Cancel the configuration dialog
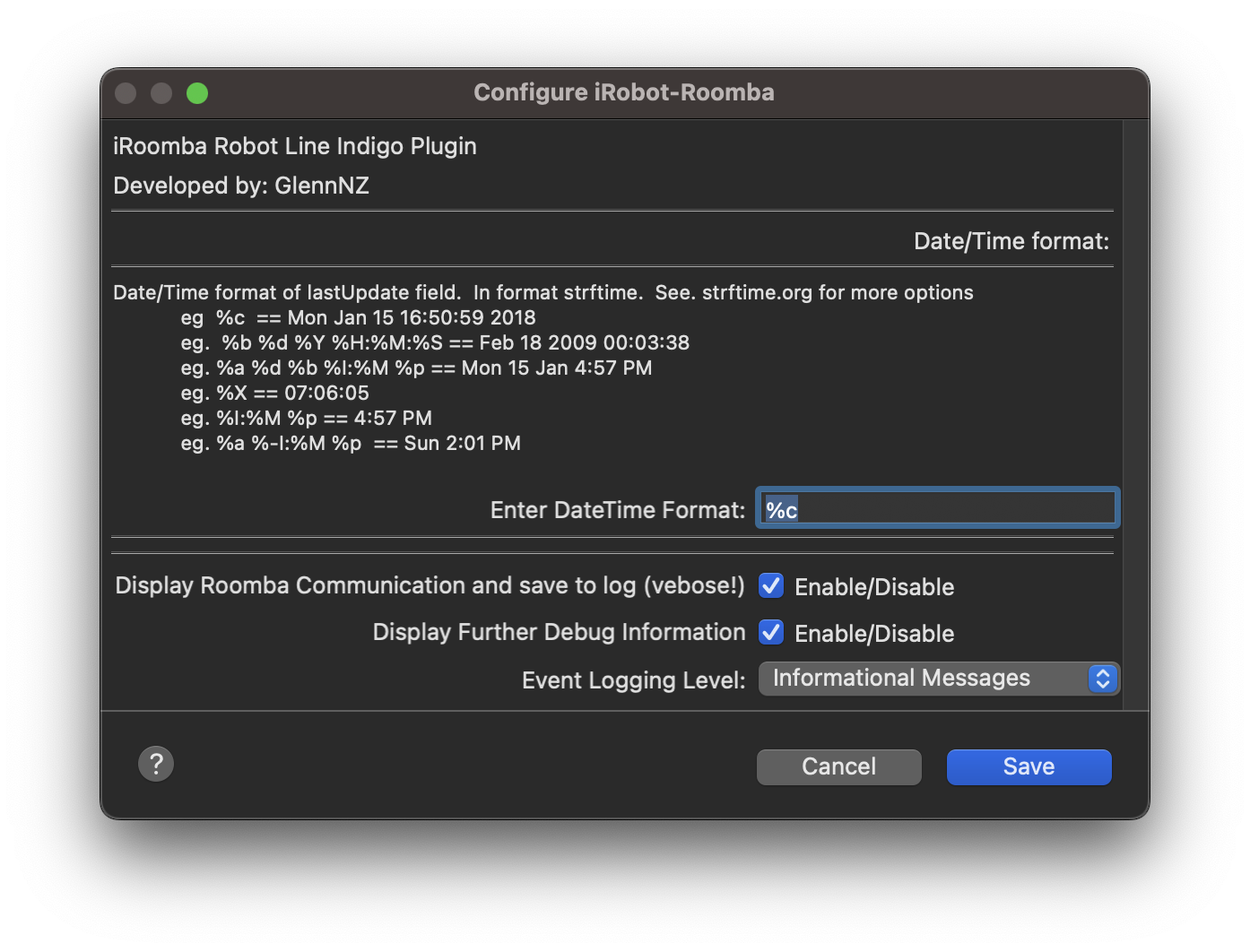1250x952 pixels. pos(838,766)
